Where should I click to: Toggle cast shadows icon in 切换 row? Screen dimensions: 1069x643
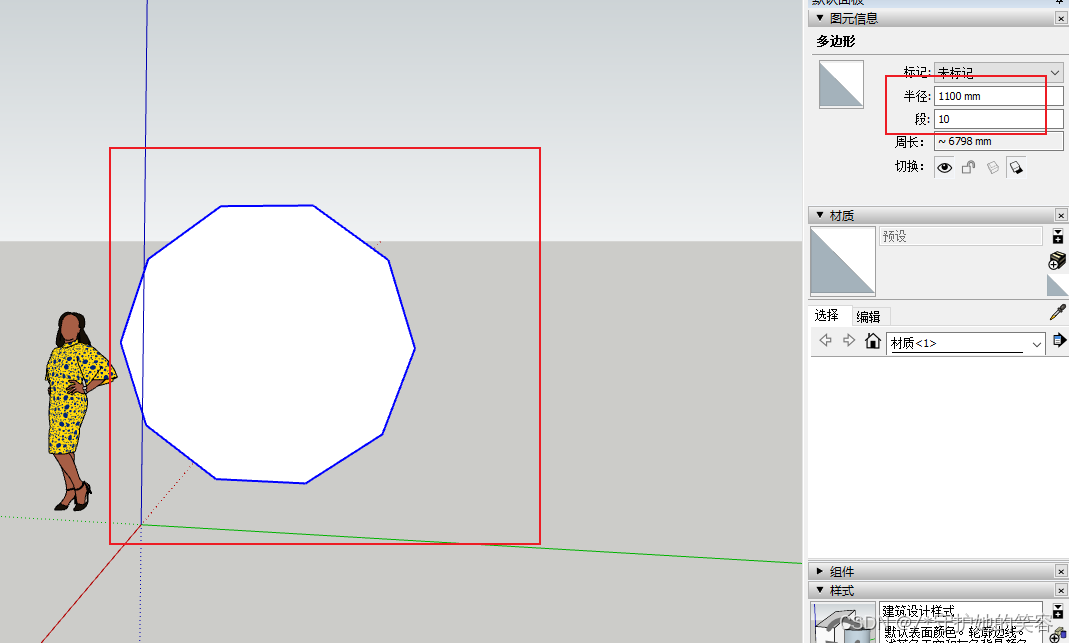point(1016,168)
